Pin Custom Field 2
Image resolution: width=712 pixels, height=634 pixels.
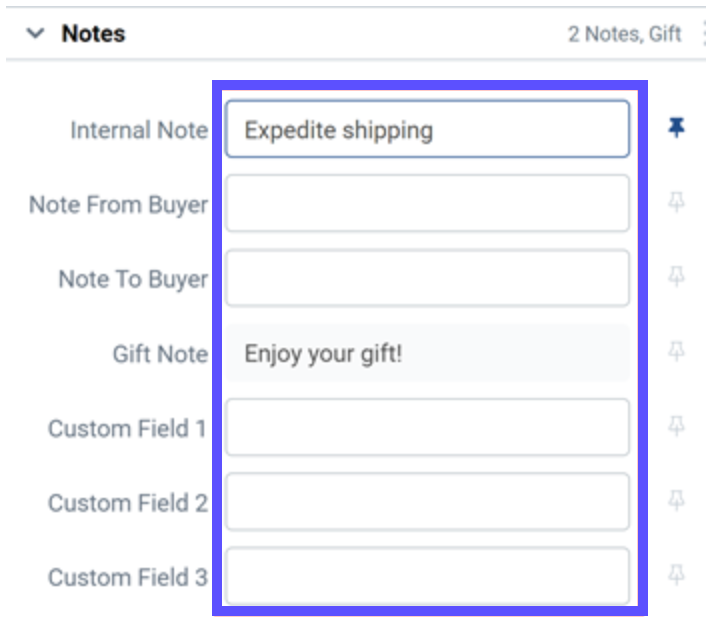[x=677, y=500]
